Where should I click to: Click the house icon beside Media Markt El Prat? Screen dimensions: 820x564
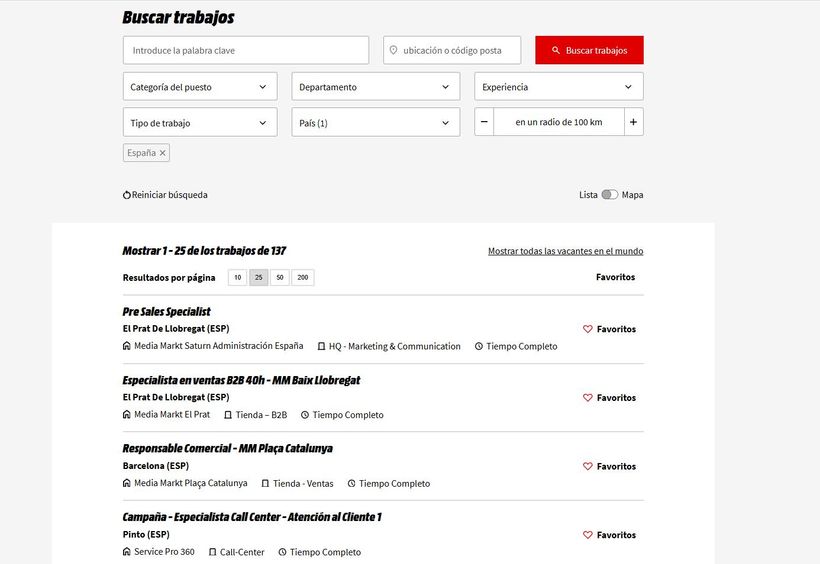127,414
